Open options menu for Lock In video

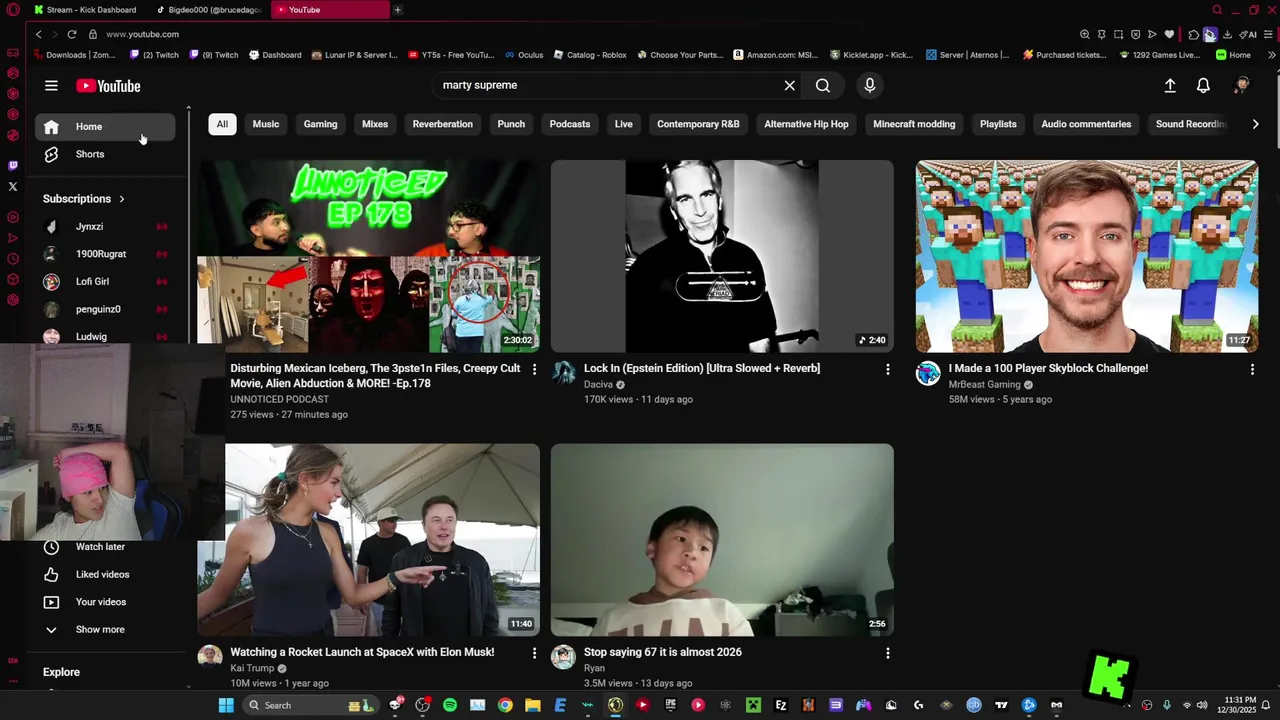pos(887,369)
